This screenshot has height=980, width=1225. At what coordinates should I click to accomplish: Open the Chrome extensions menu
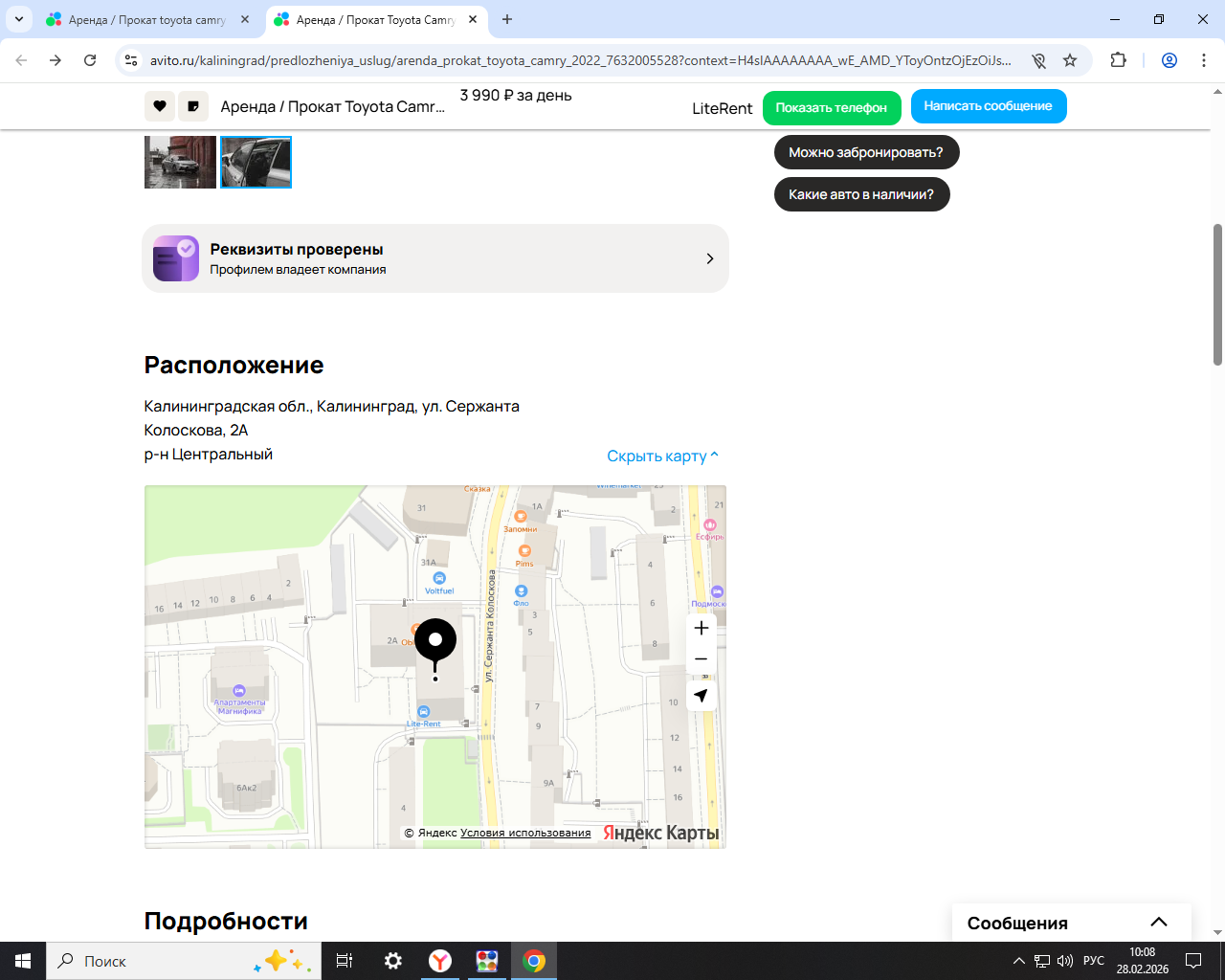(1118, 60)
